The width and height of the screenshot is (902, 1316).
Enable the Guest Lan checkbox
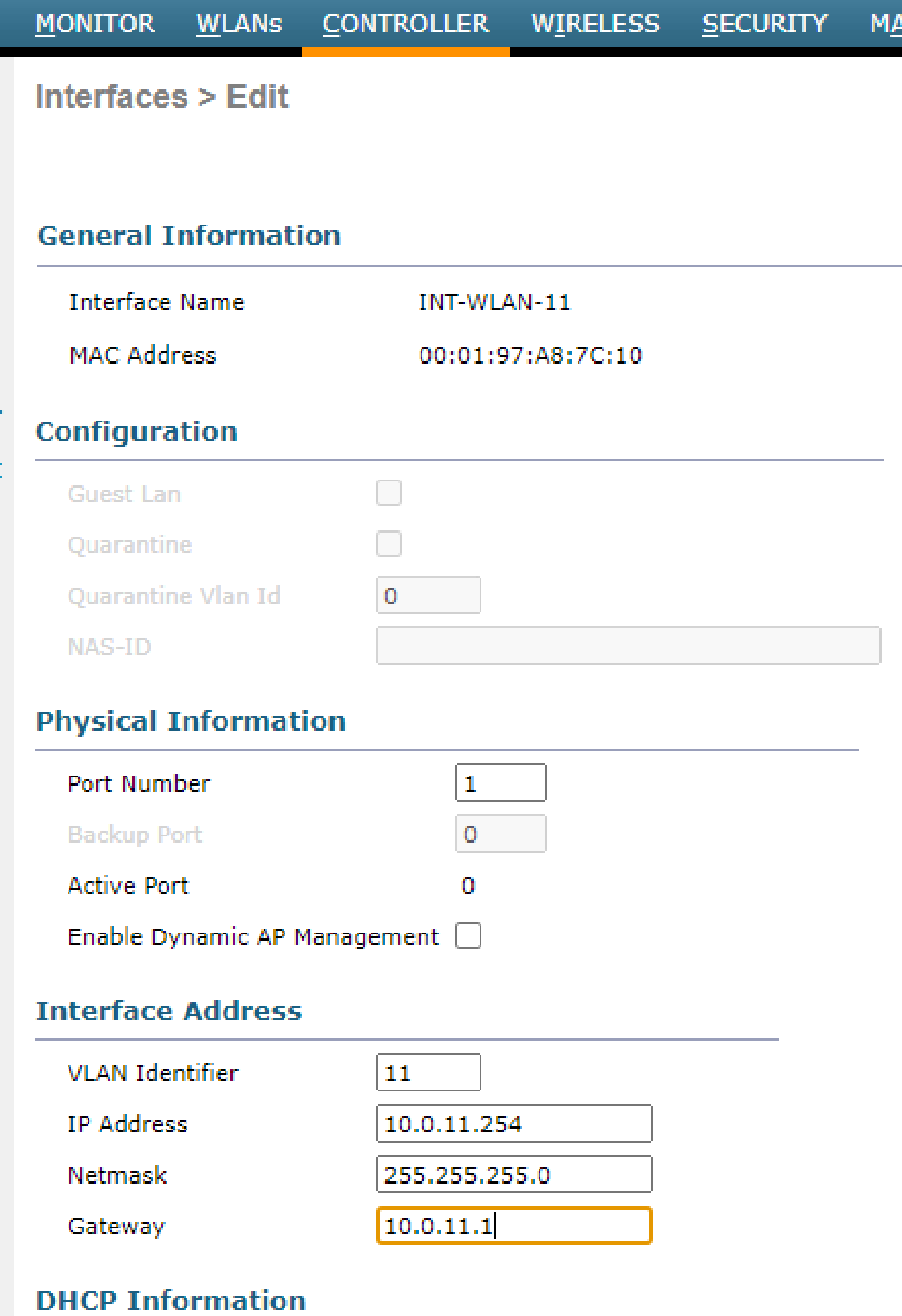tap(388, 492)
